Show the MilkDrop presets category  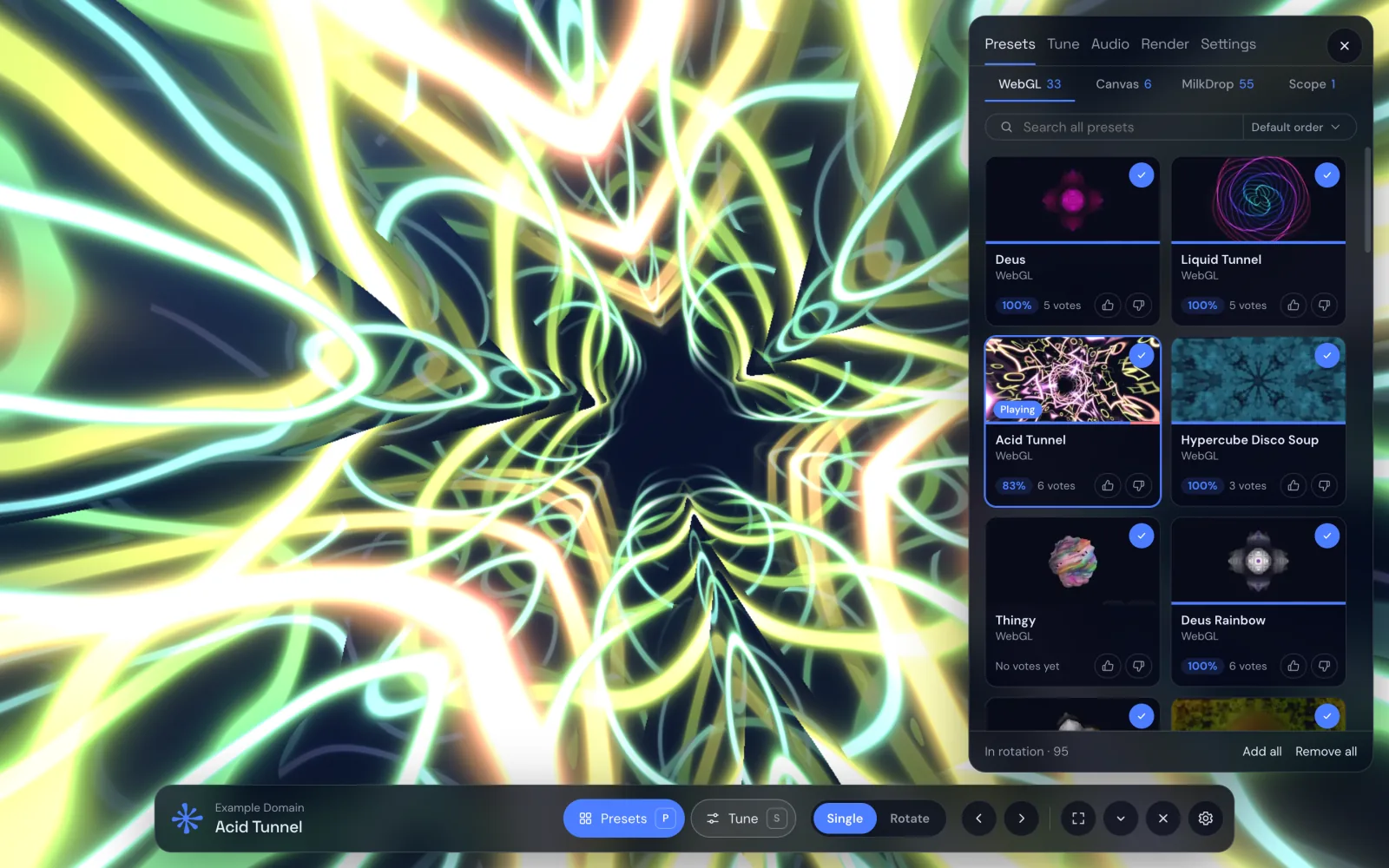point(1218,84)
